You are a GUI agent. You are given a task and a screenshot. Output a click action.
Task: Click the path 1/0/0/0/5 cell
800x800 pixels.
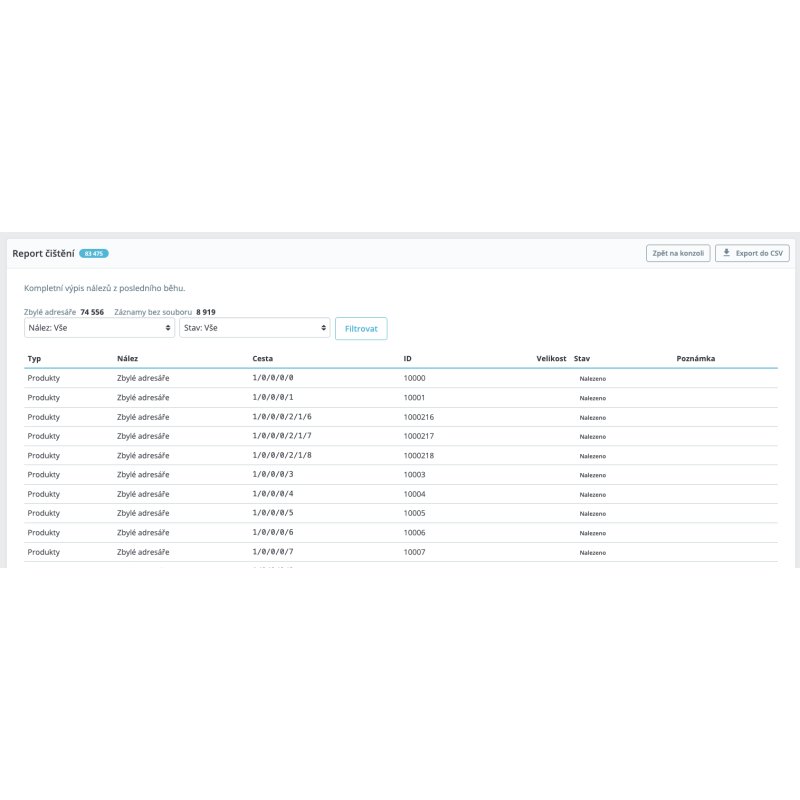coord(273,513)
